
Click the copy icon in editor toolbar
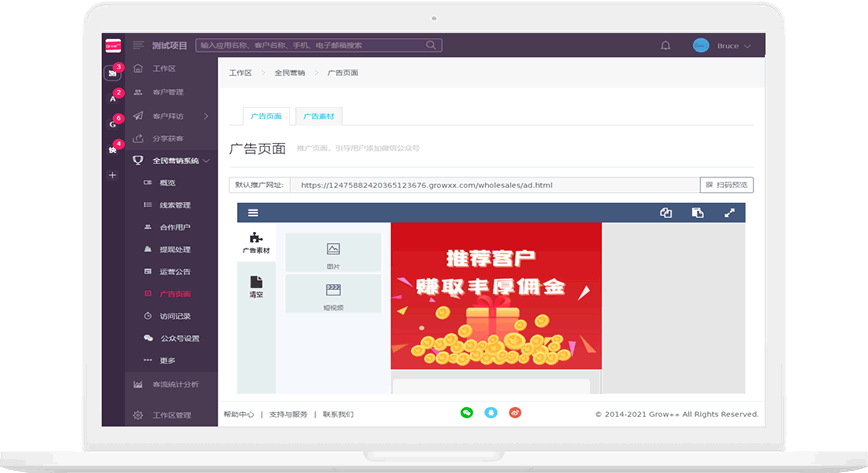click(666, 212)
